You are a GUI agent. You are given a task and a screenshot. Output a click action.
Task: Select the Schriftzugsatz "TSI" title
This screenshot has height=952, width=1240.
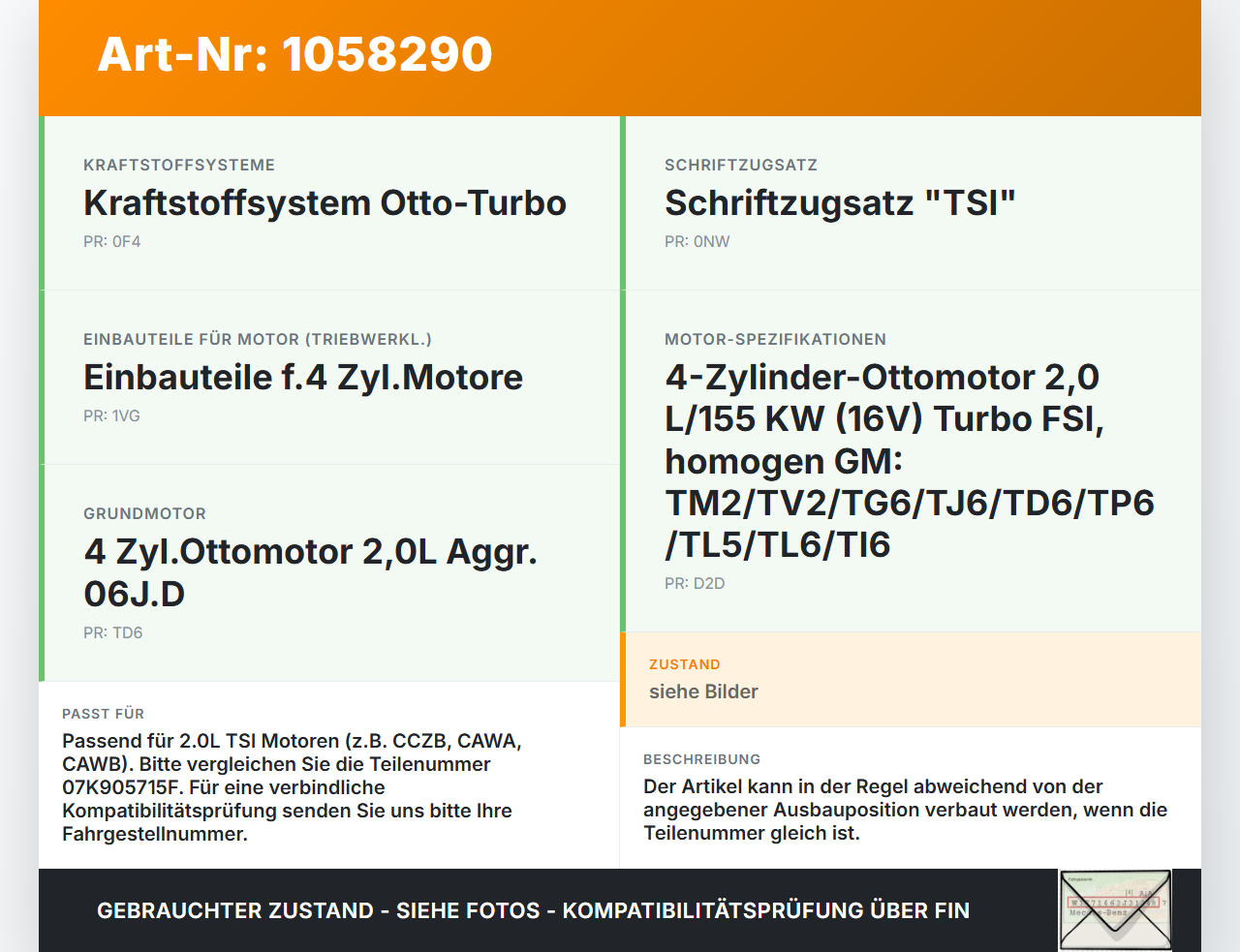(x=840, y=203)
